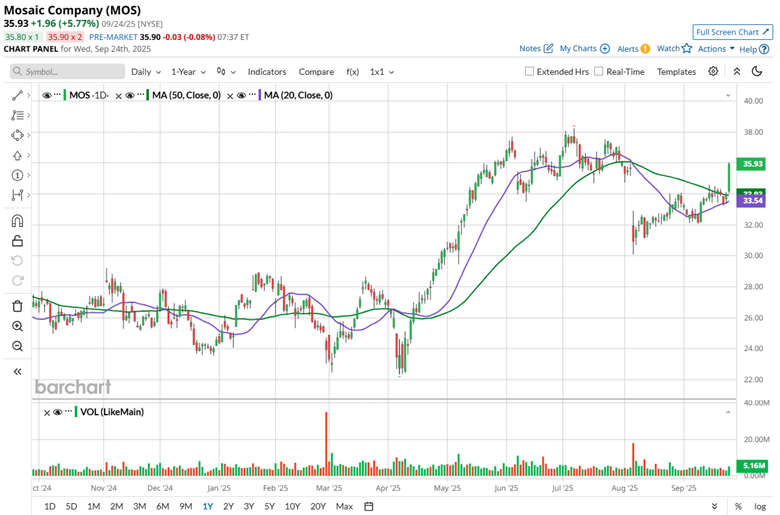
Task: Open options for MOS 1D series
Action: pos(57,95)
